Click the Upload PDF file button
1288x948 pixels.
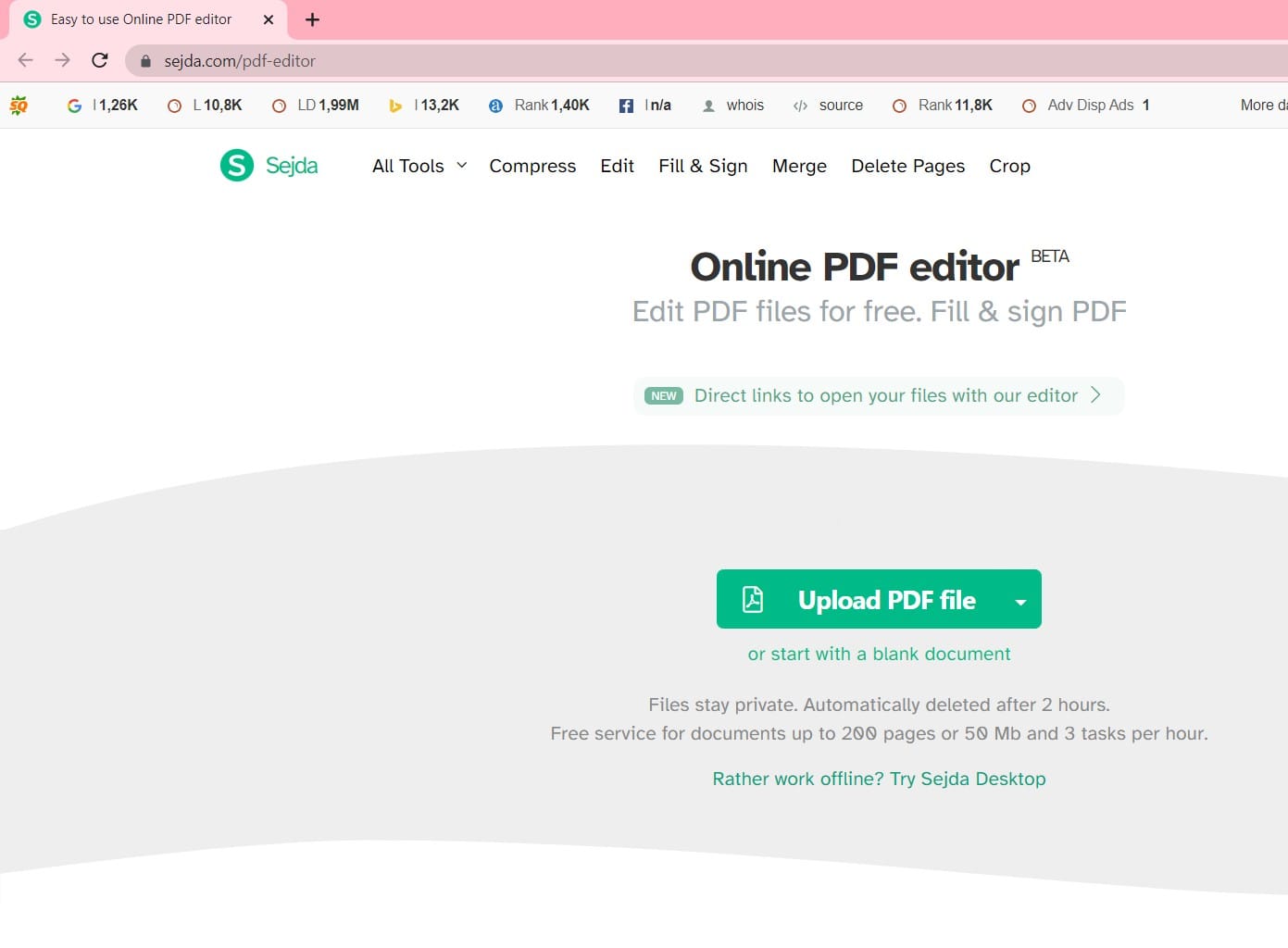click(879, 599)
